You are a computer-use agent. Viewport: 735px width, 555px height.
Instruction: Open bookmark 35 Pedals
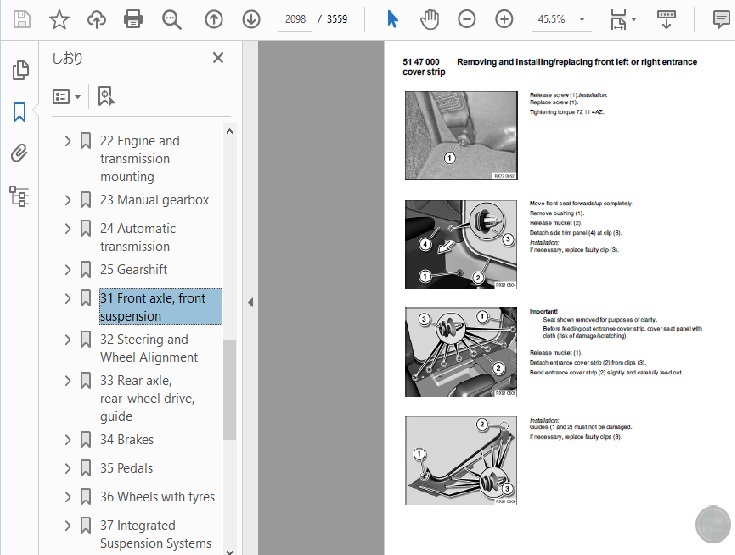pos(127,468)
